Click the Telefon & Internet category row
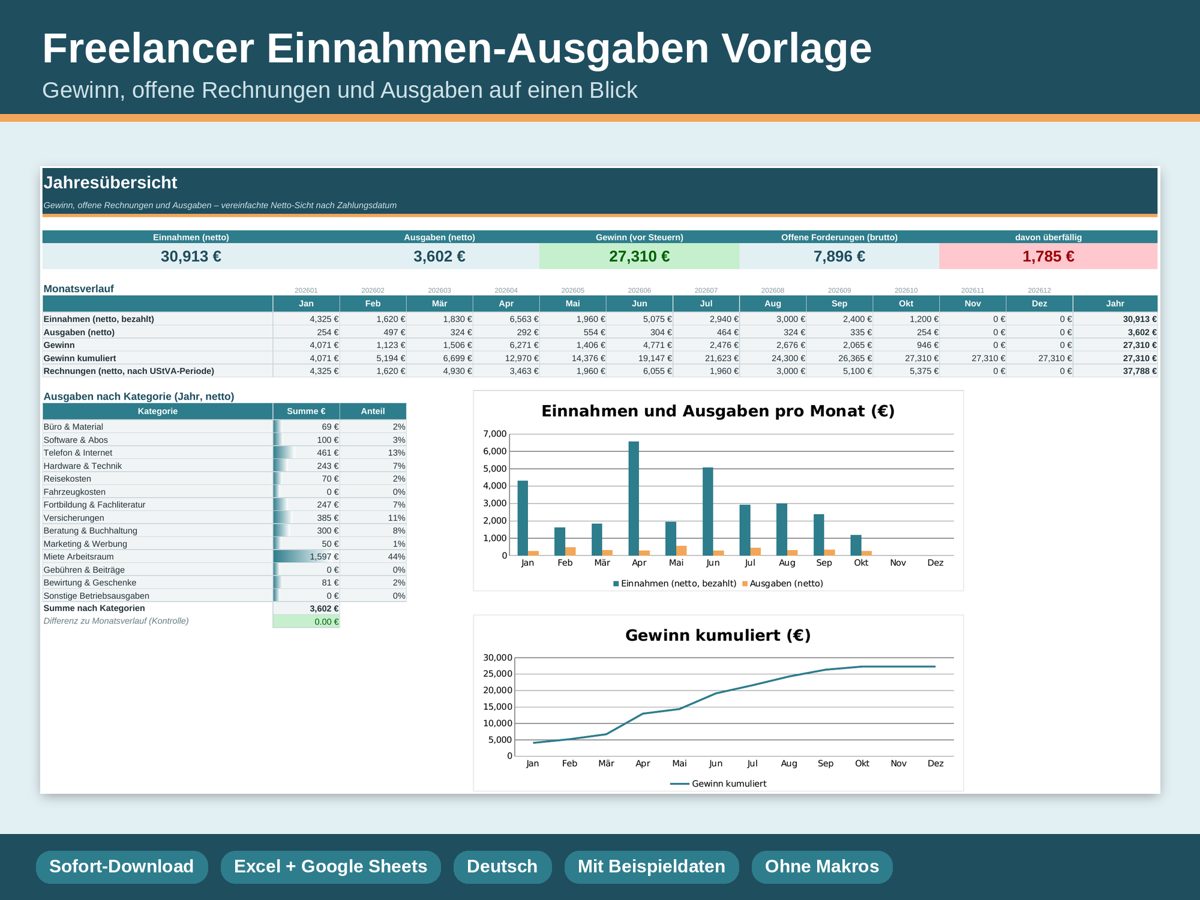Viewport: 1200px width, 900px height. (x=224, y=453)
